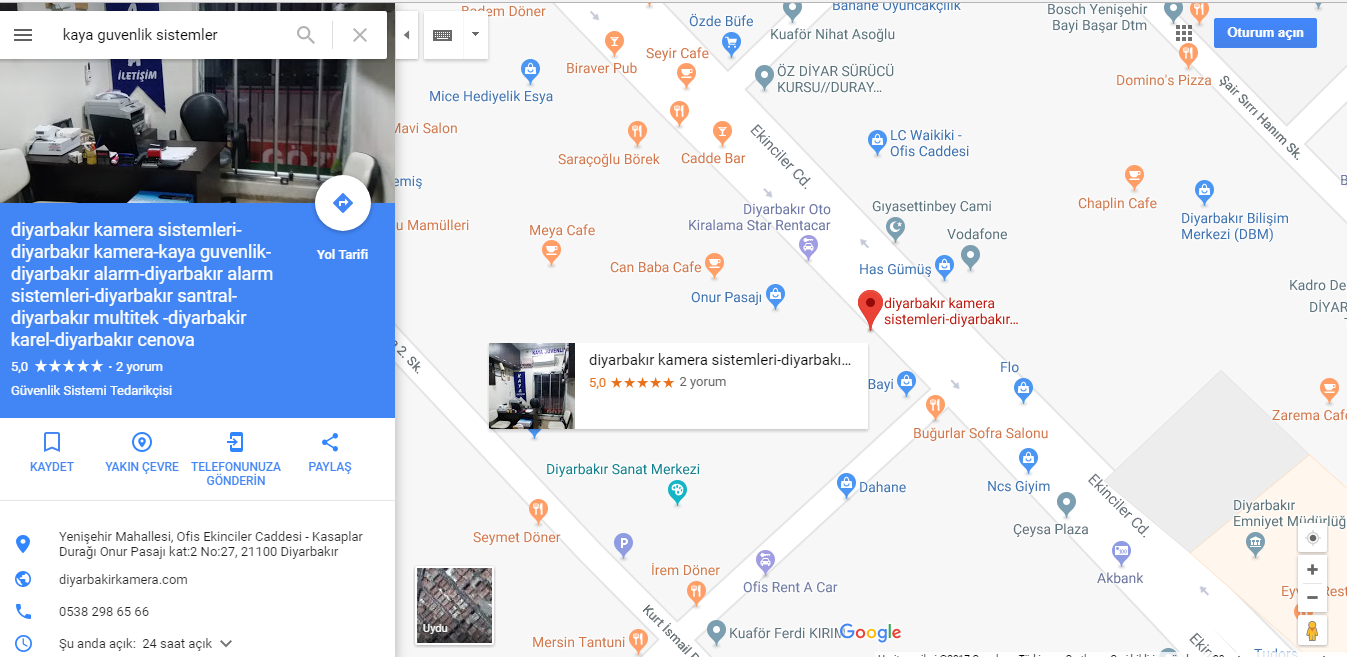Screen dimensions: 1350x657
Task: Switch to satellite view Uydu thumbnail
Action: (454, 606)
